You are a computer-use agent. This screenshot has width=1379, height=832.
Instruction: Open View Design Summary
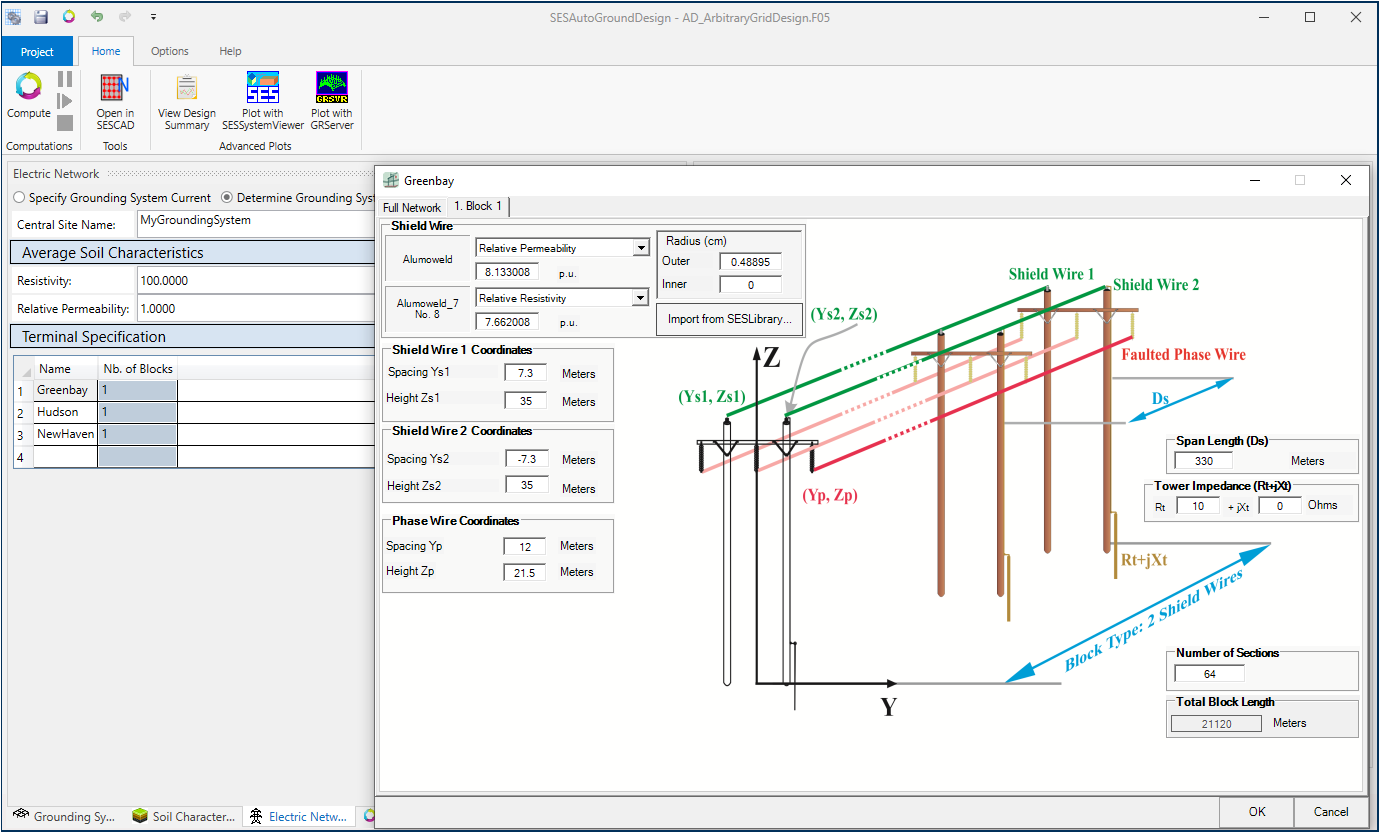[x=187, y=101]
